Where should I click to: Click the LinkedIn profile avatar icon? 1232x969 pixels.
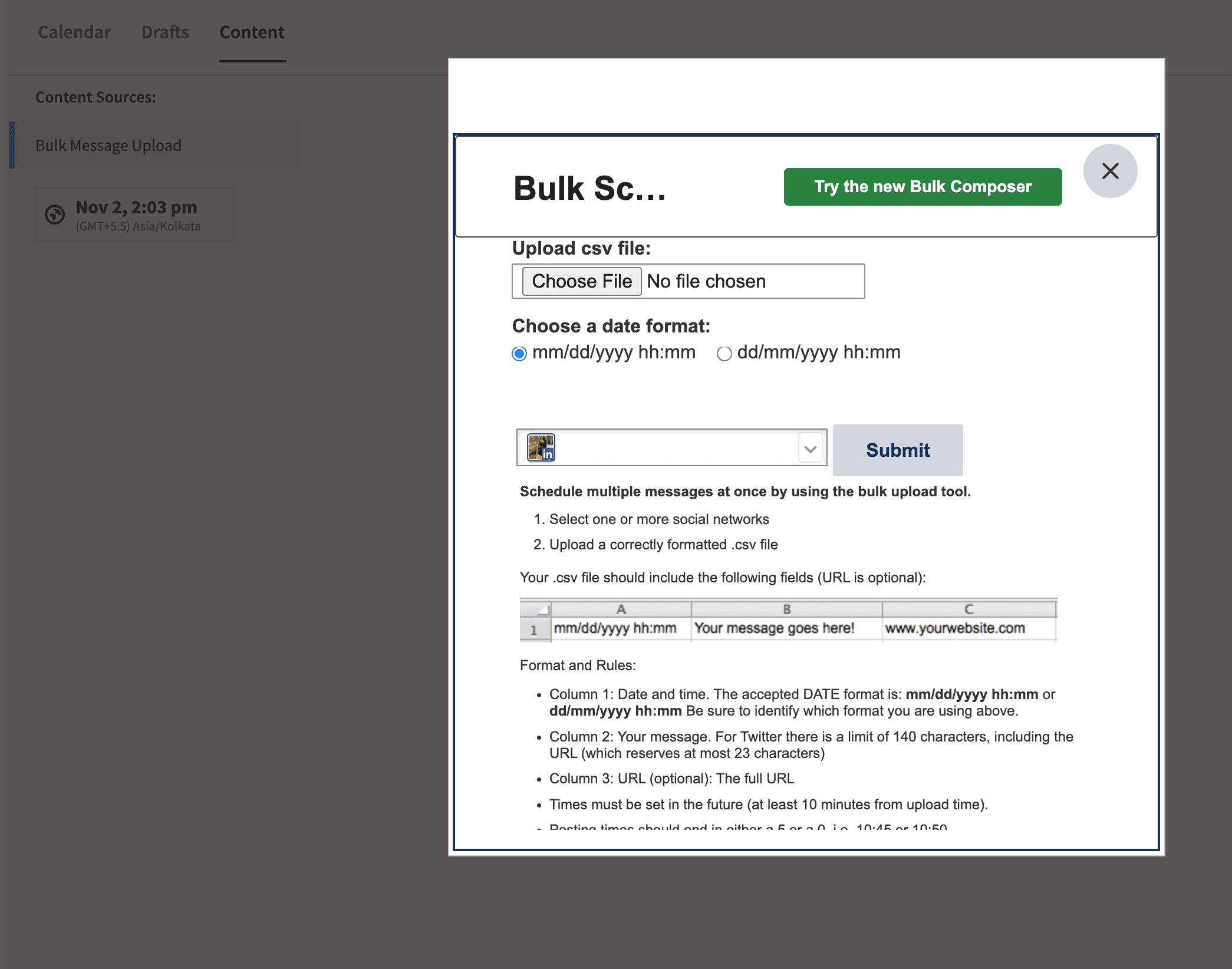point(541,447)
